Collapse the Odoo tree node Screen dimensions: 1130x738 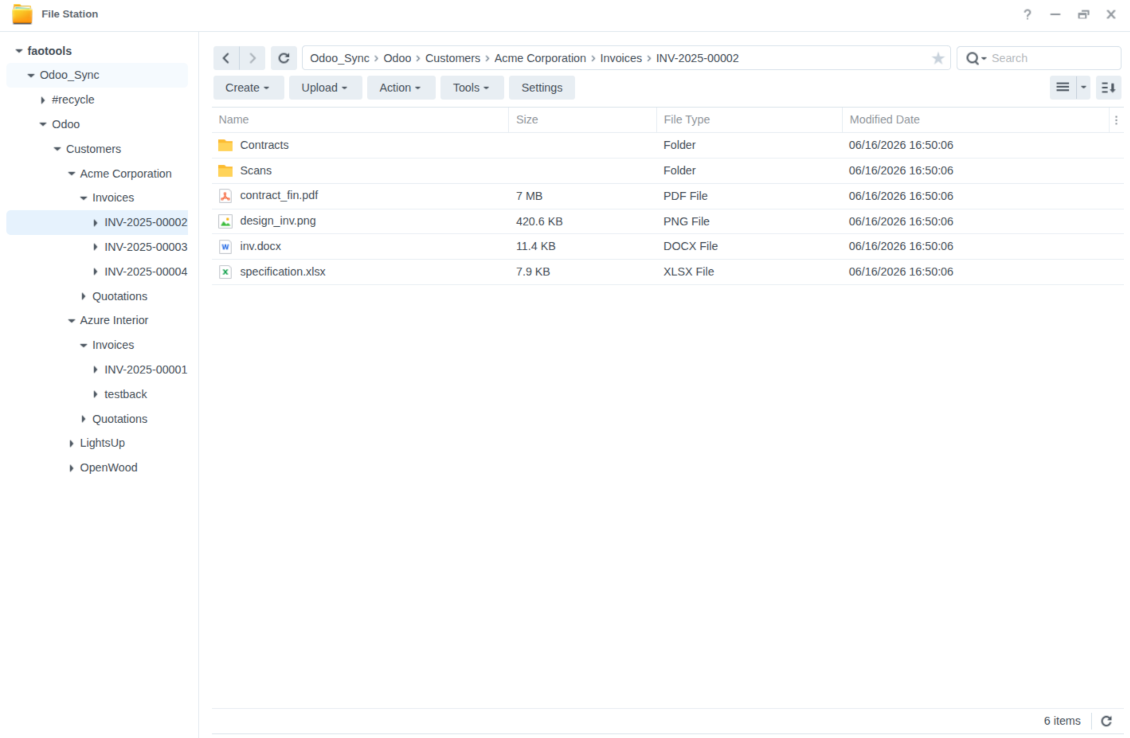pyautogui.click(x=43, y=125)
